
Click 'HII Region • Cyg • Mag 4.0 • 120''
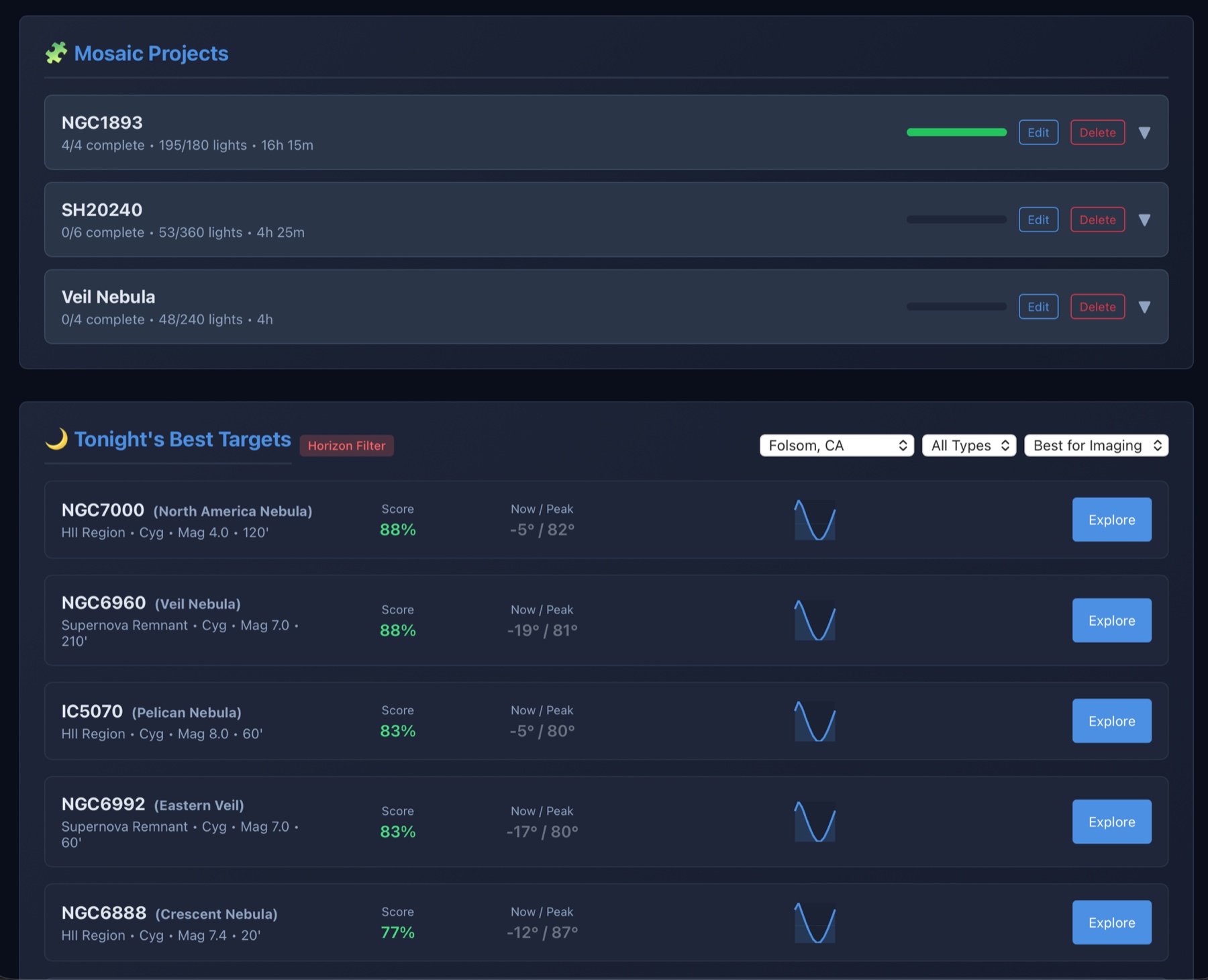[x=165, y=532]
